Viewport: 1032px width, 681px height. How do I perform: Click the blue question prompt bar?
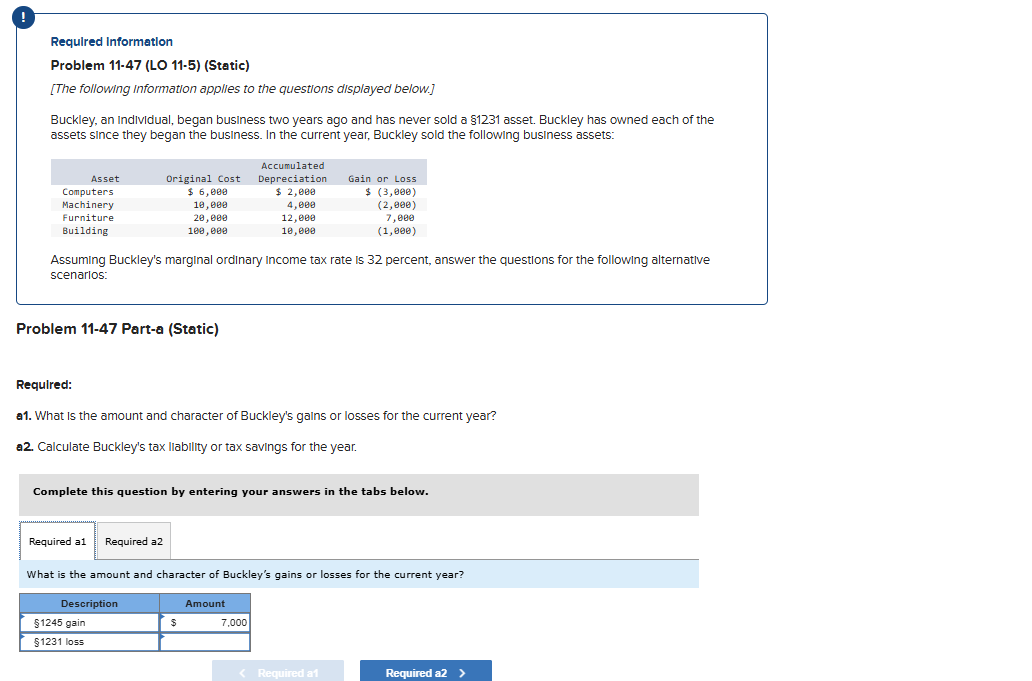click(x=357, y=573)
